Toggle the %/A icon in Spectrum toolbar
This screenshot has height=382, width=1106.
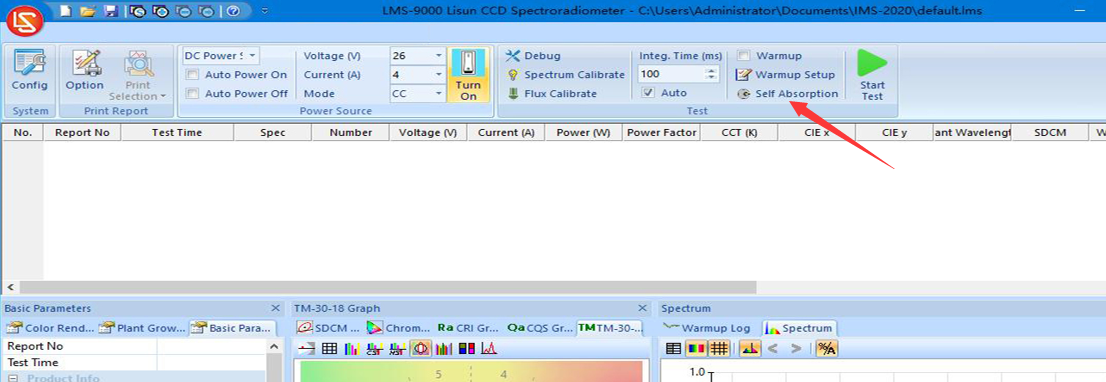tap(826, 348)
